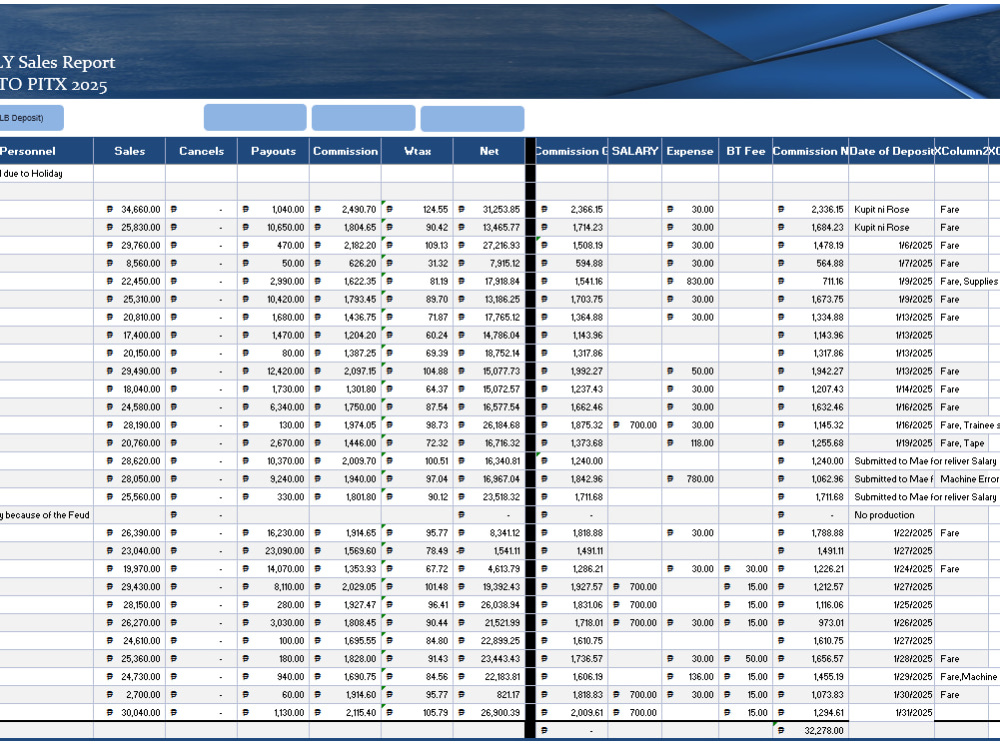Select the SALARY column header
Image resolution: width=1000 pixels, height=749 pixels.
[635, 151]
